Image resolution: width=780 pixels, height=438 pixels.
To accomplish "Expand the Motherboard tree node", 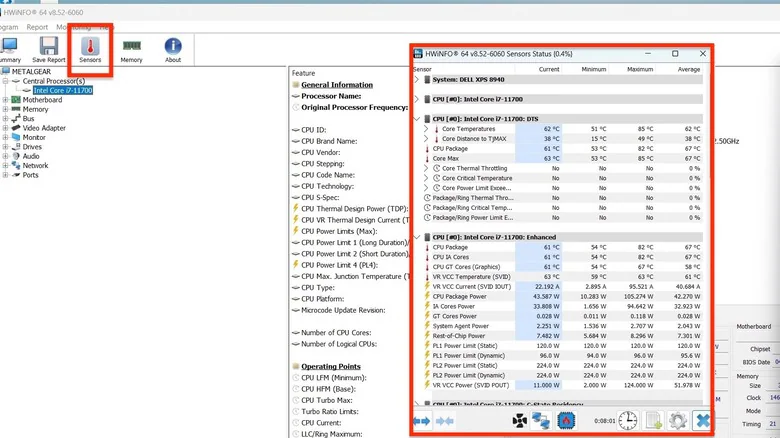I will pos(5,100).
